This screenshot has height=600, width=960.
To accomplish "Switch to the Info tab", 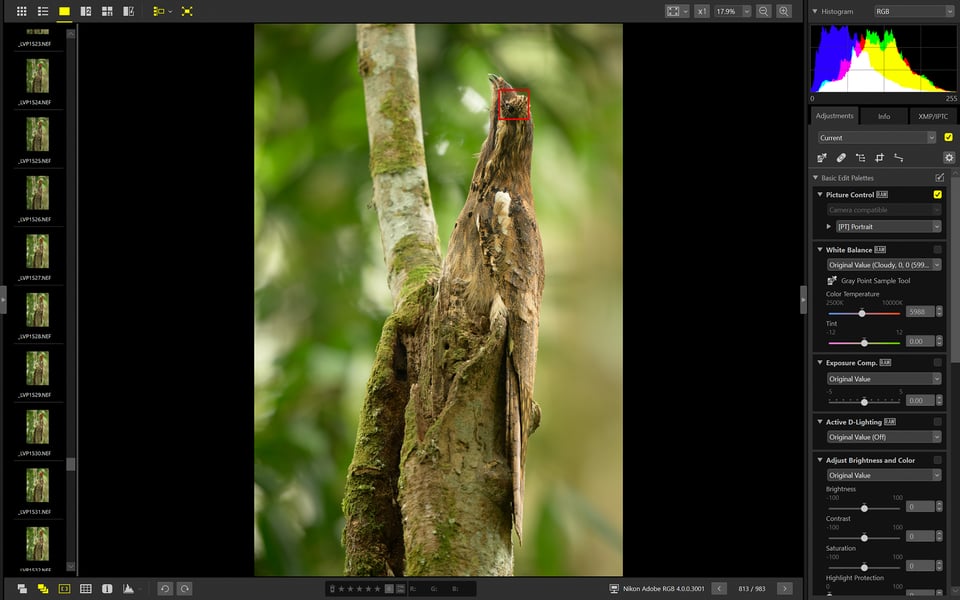I will pos(884,116).
